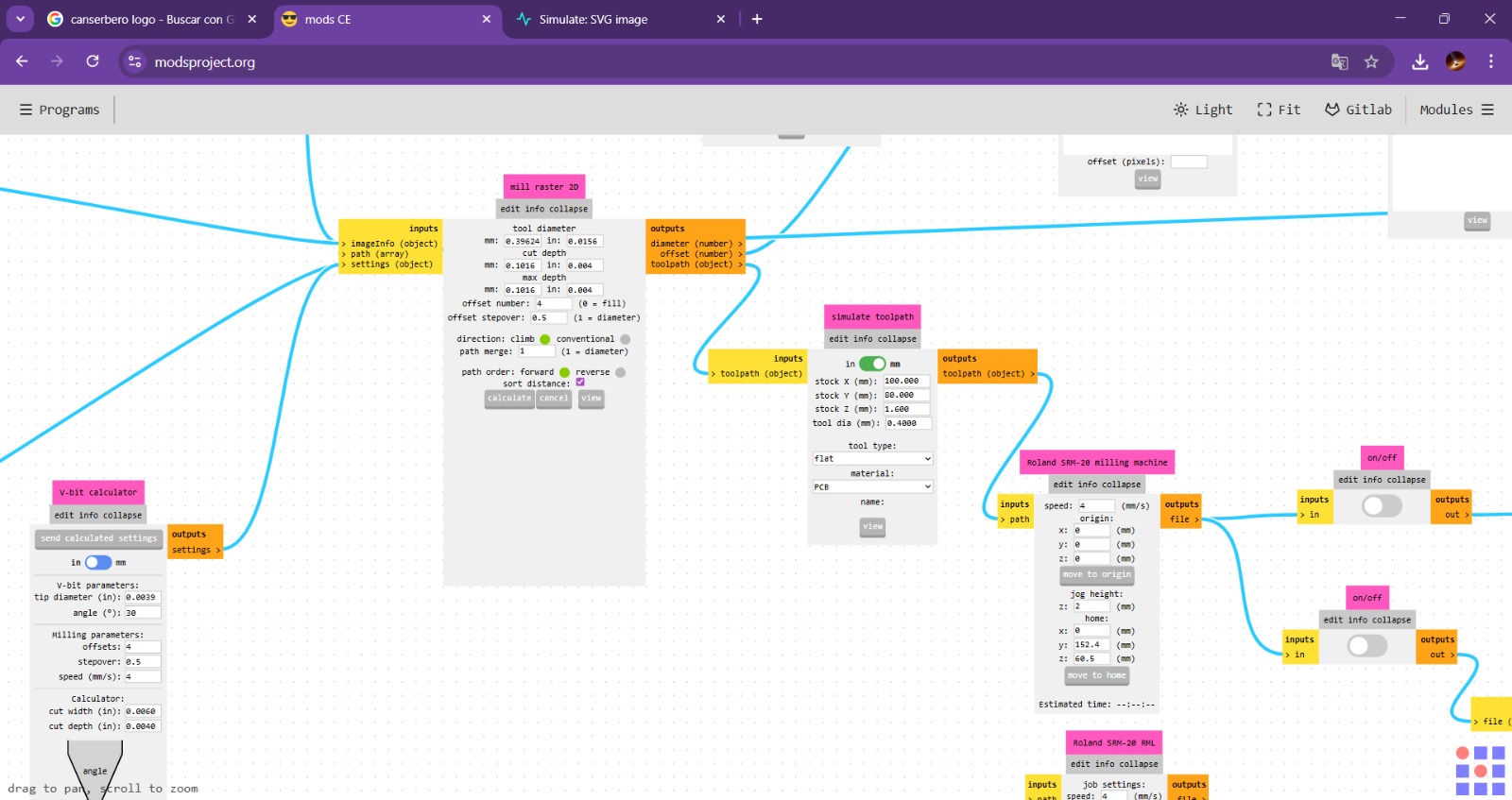Open the tool type dropdown showing flat
This screenshot has width=1512, height=800.
coord(872,459)
